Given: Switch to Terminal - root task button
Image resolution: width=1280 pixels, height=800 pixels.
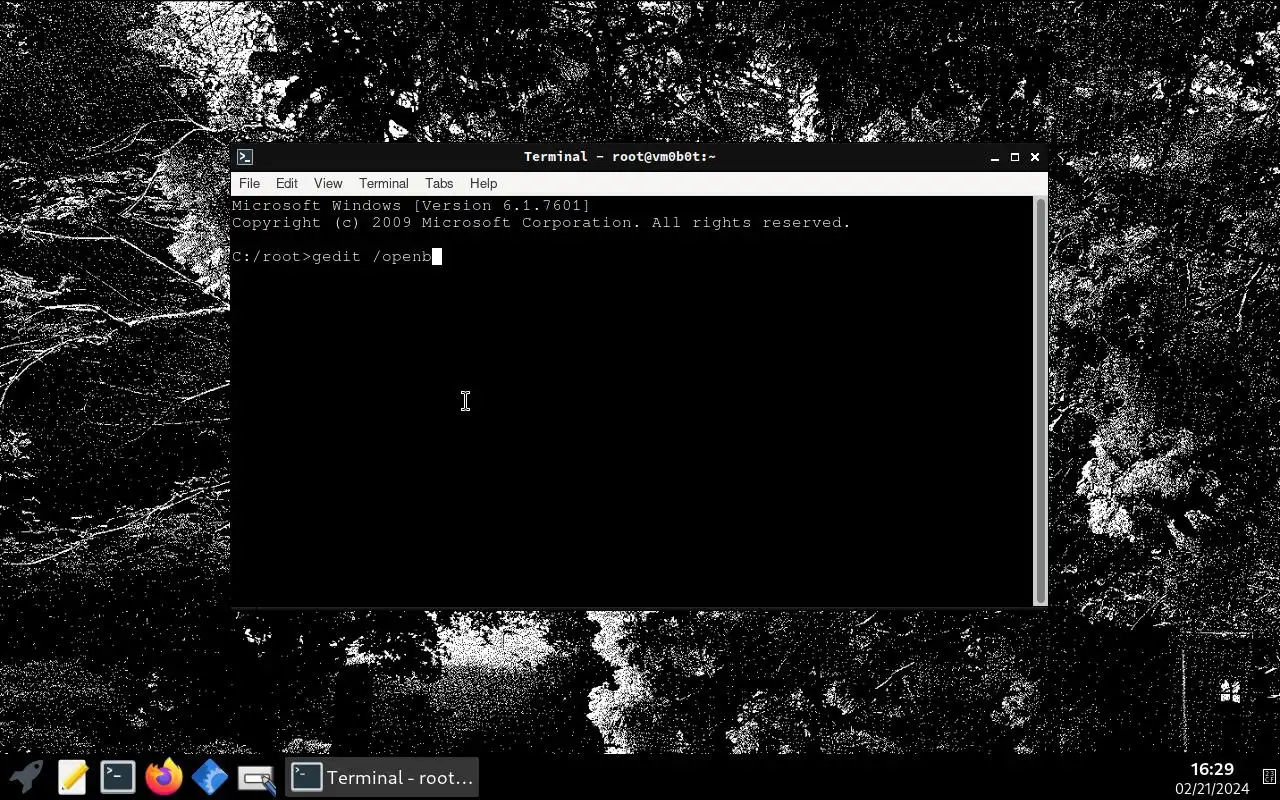Looking at the screenshot, I should (381, 777).
